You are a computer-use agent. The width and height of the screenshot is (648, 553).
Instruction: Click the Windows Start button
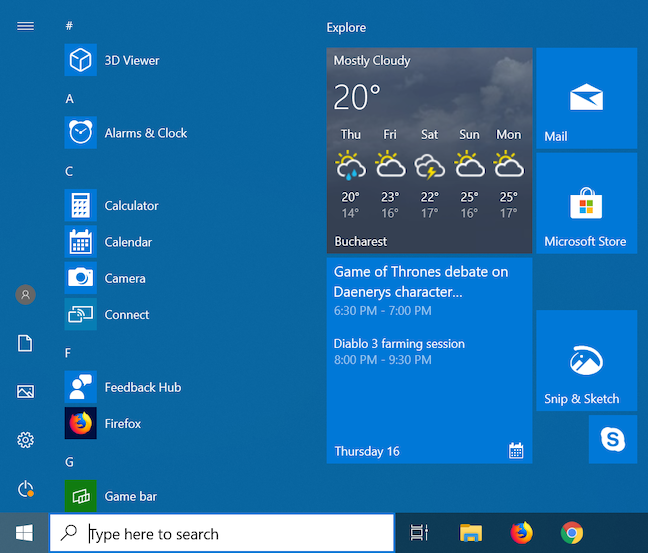(24, 533)
